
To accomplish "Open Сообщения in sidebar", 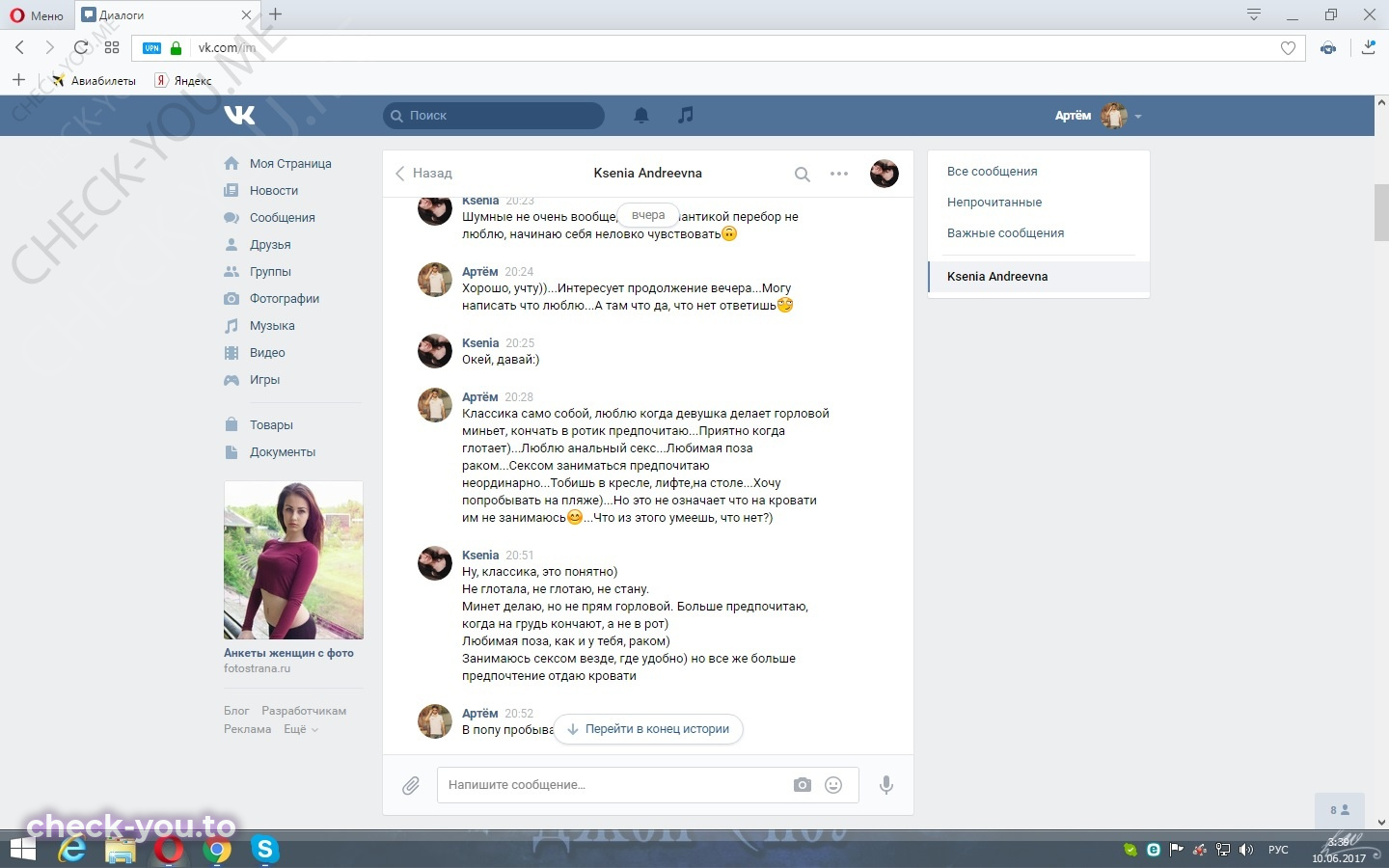I will (x=282, y=218).
